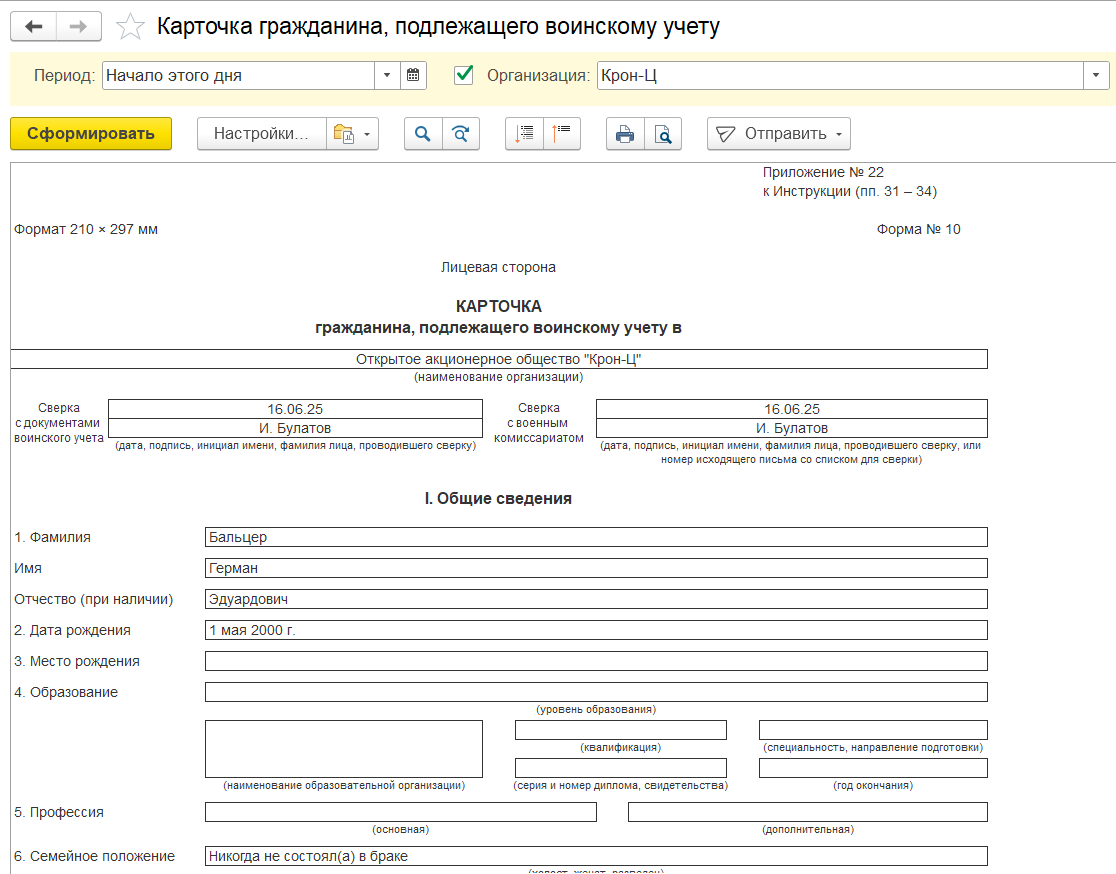
Task: Go back with the left arrow button
Action: point(33,27)
